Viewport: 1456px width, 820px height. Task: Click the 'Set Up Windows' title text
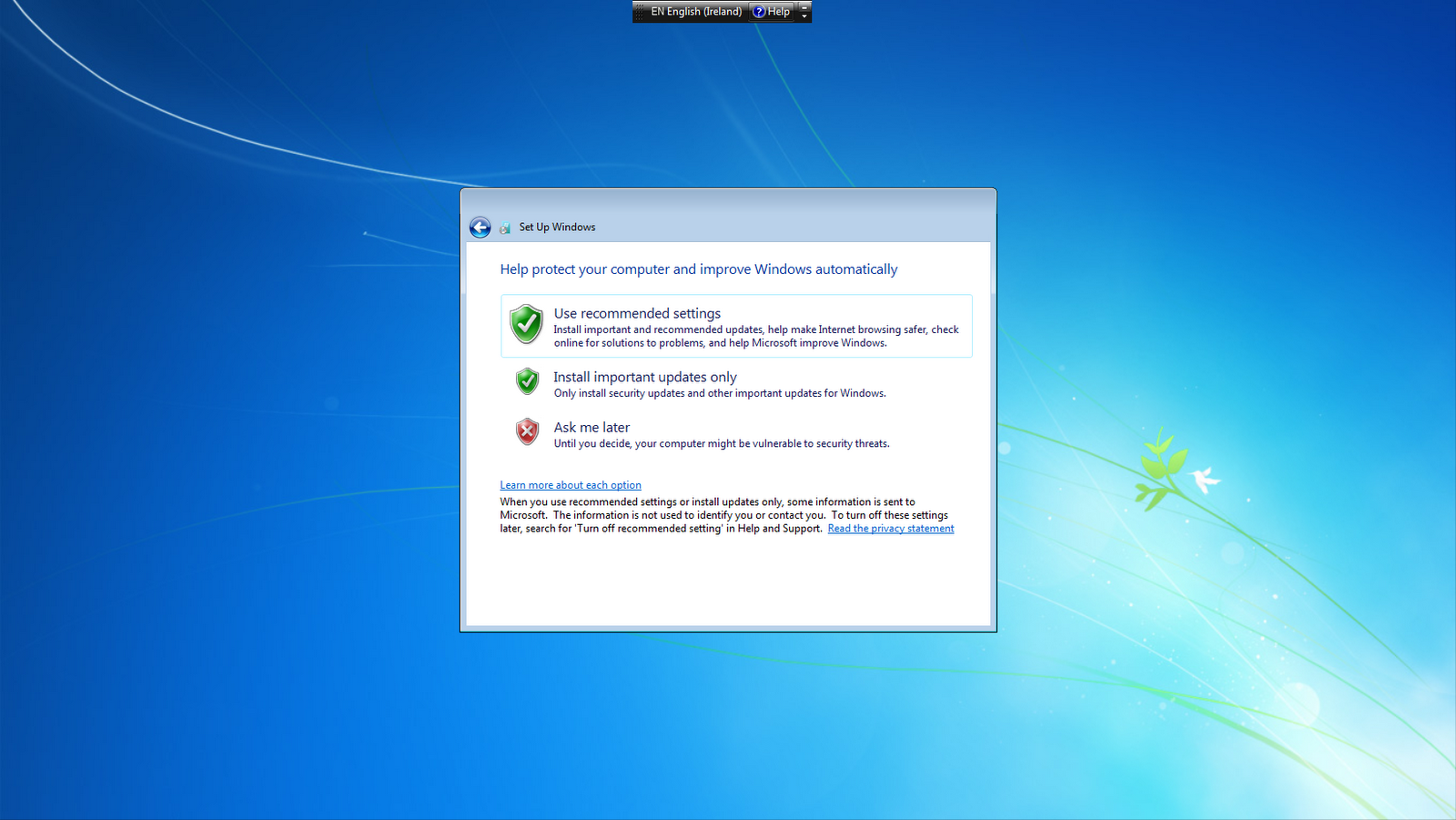coord(557,228)
